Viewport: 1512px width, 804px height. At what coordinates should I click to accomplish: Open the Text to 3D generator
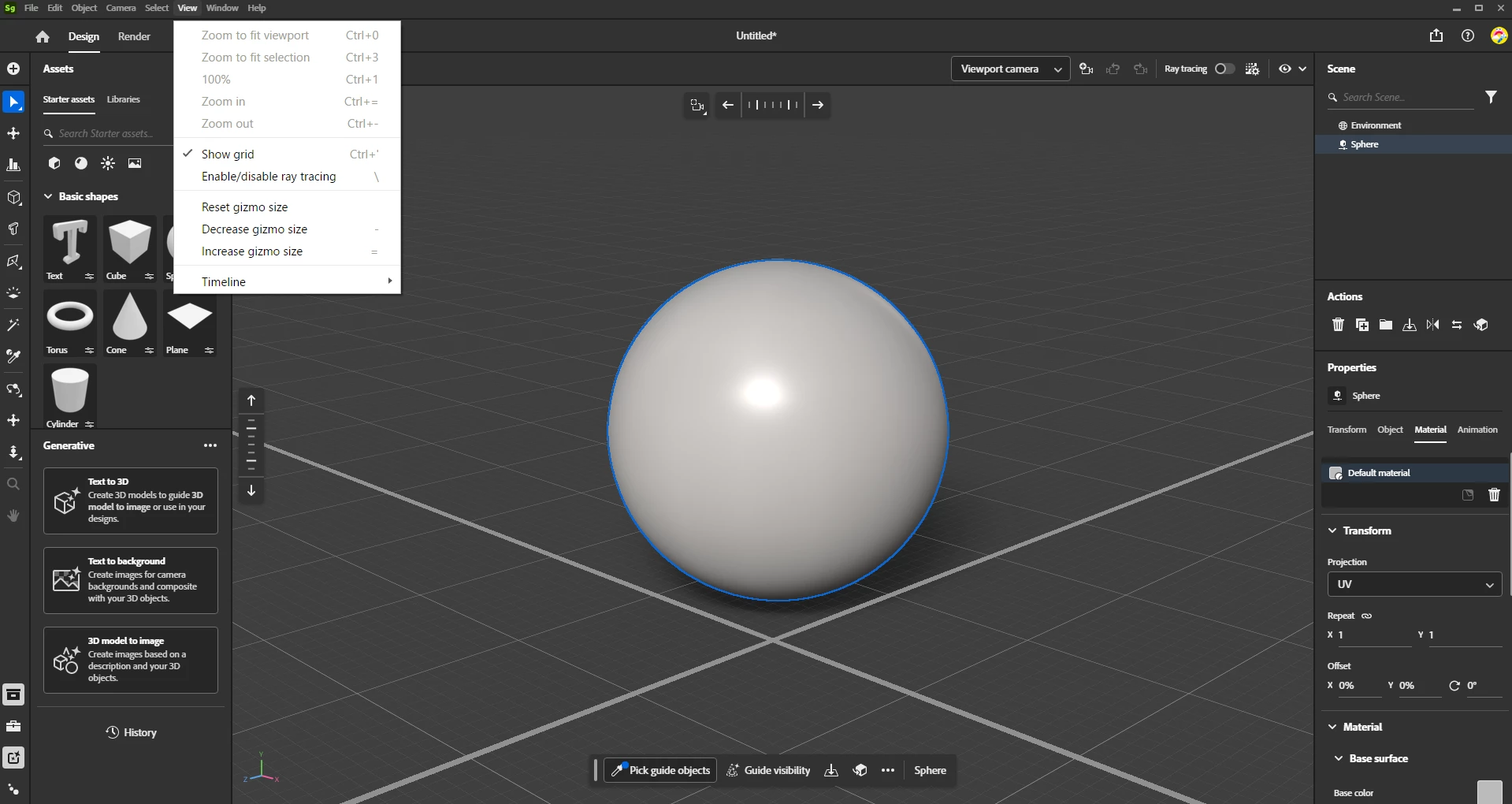click(x=131, y=501)
